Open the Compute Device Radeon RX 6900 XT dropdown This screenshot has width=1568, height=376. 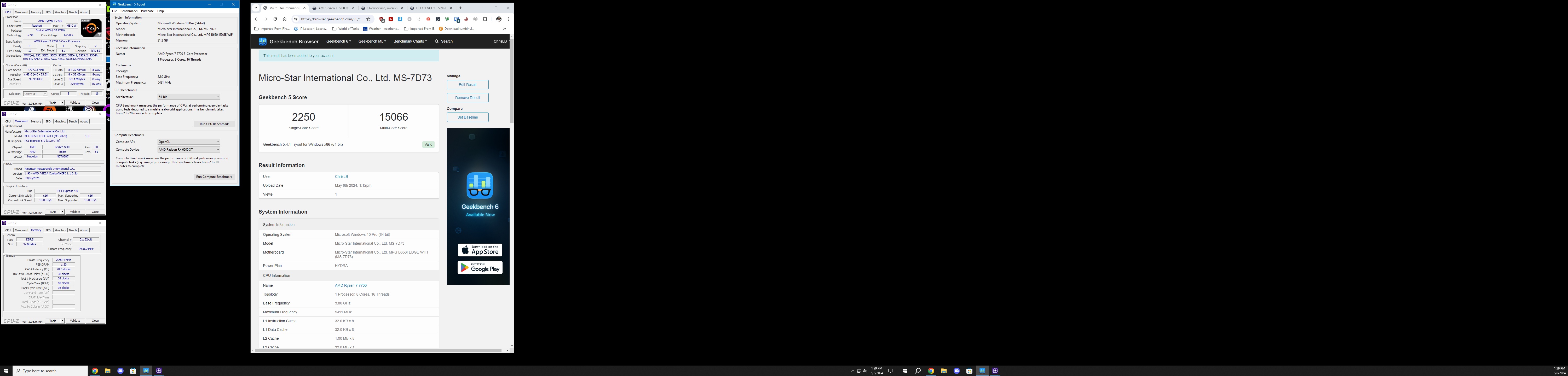coord(189,150)
